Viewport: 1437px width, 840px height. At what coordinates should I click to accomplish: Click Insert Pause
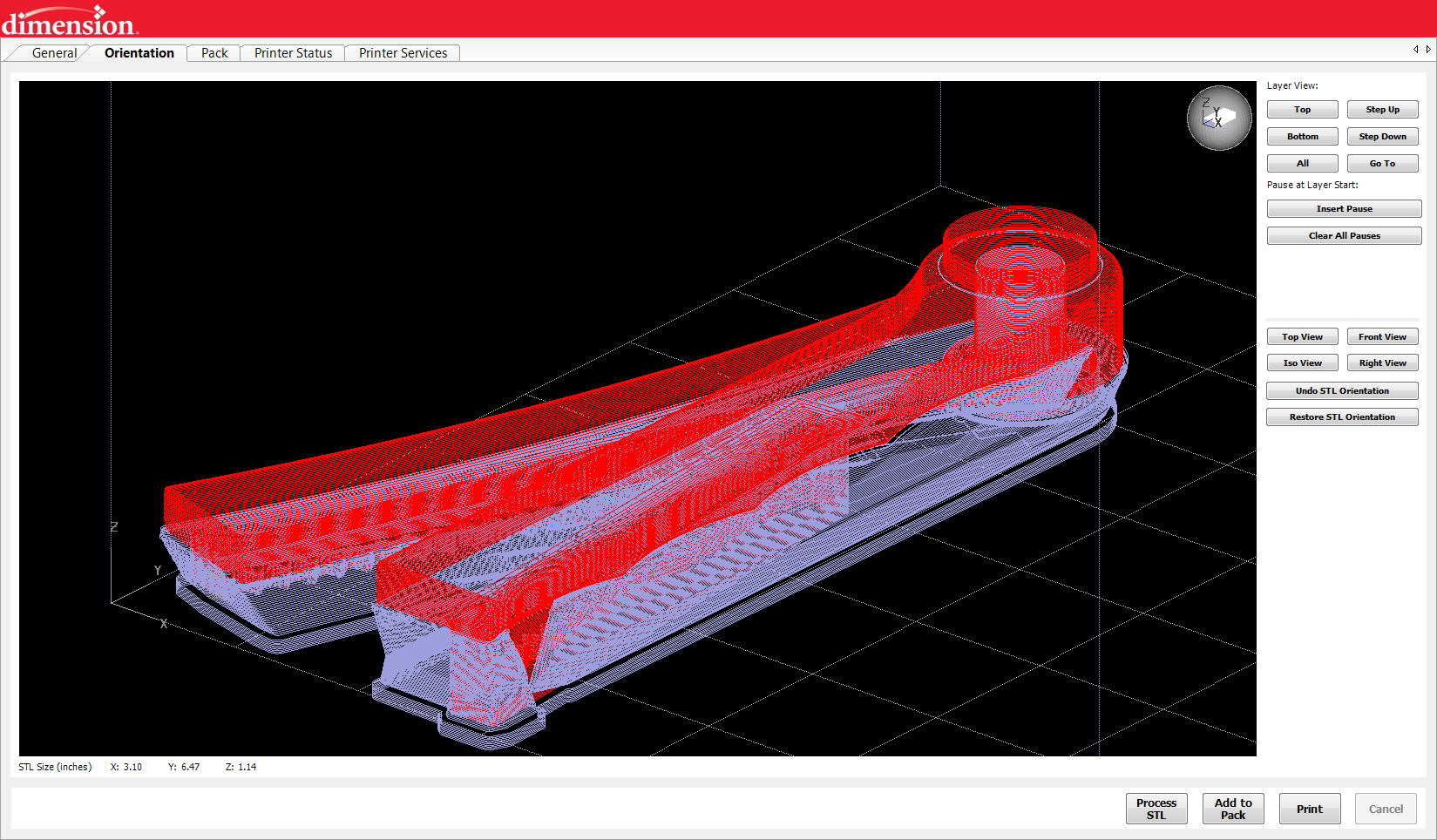(1345, 209)
